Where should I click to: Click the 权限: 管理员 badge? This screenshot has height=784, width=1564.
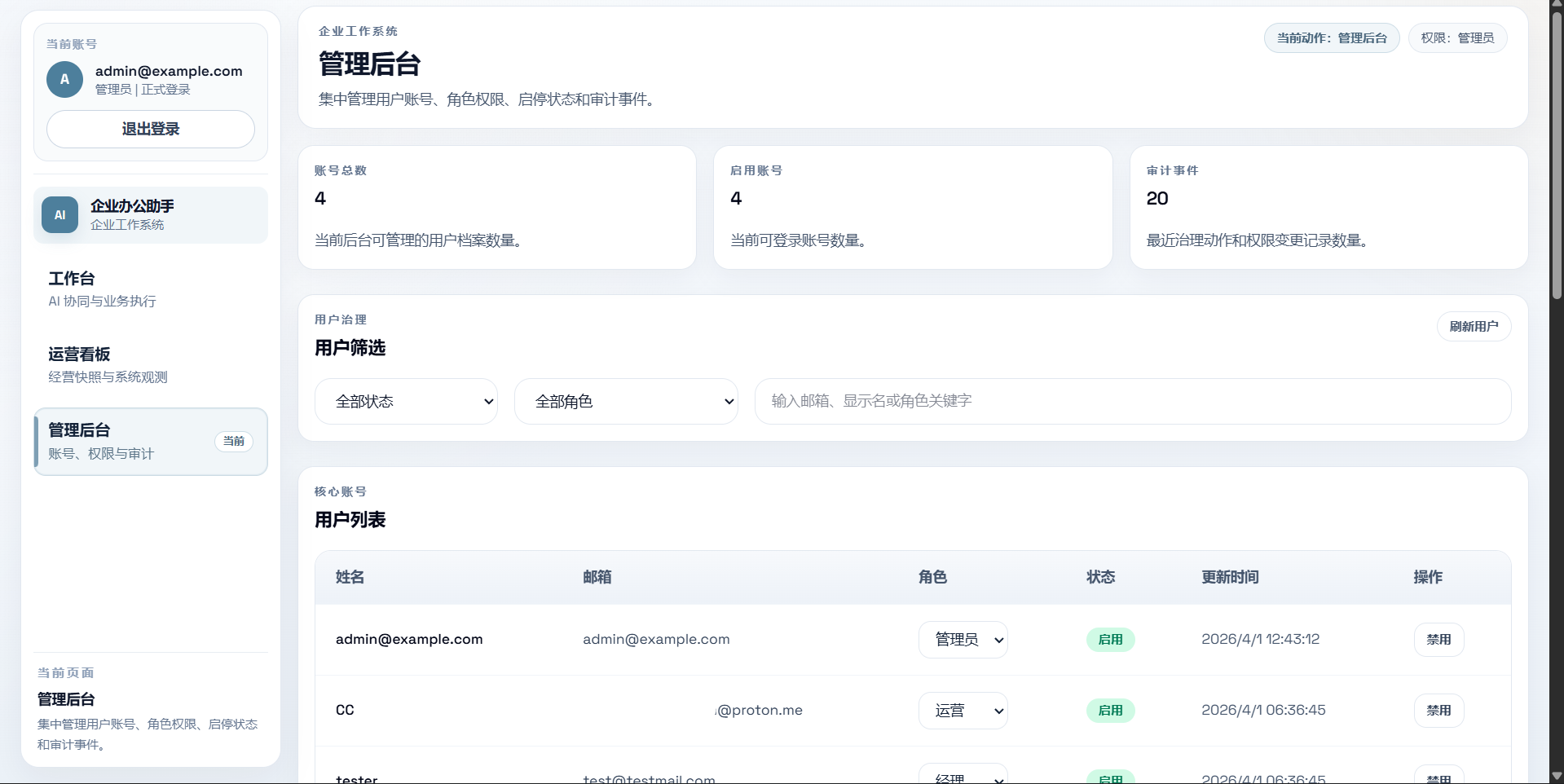pos(1456,37)
